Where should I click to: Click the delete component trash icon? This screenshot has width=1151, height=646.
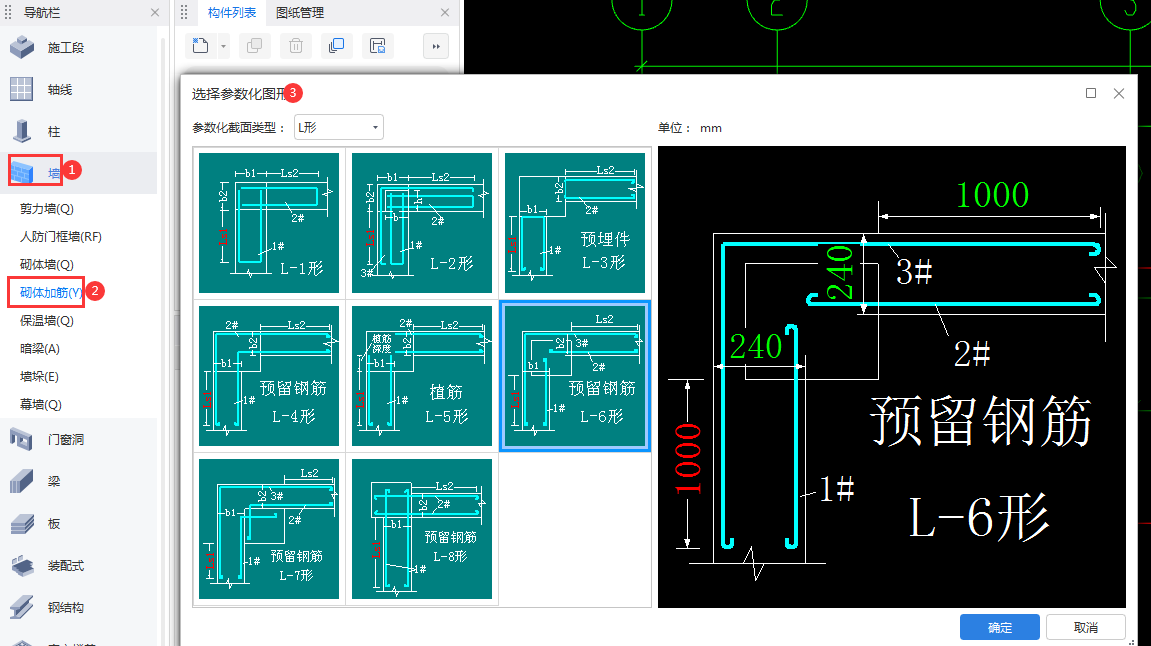tap(296, 46)
